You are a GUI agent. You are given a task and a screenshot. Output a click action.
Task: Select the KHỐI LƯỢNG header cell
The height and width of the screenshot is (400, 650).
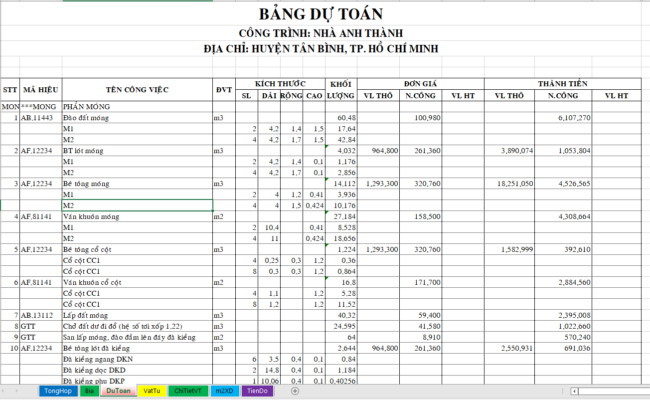tap(342, 88)
